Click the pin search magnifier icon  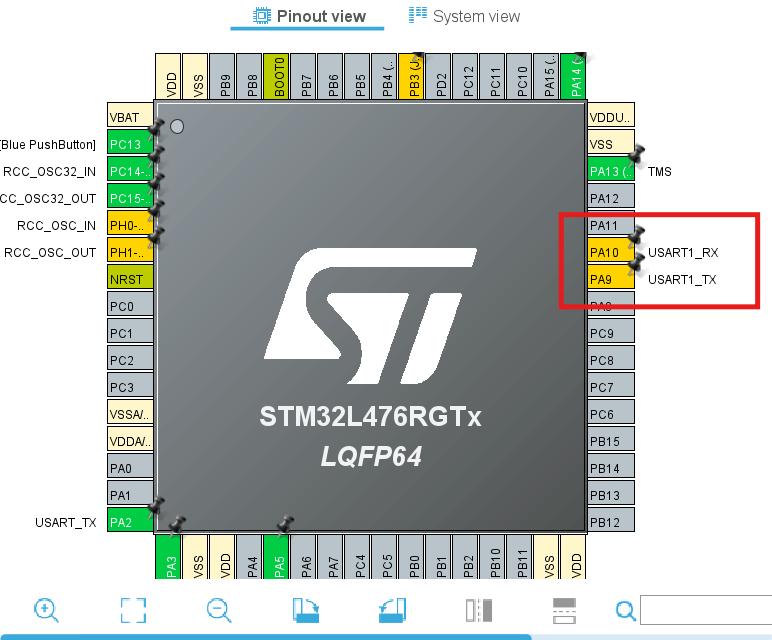point(626,611)
